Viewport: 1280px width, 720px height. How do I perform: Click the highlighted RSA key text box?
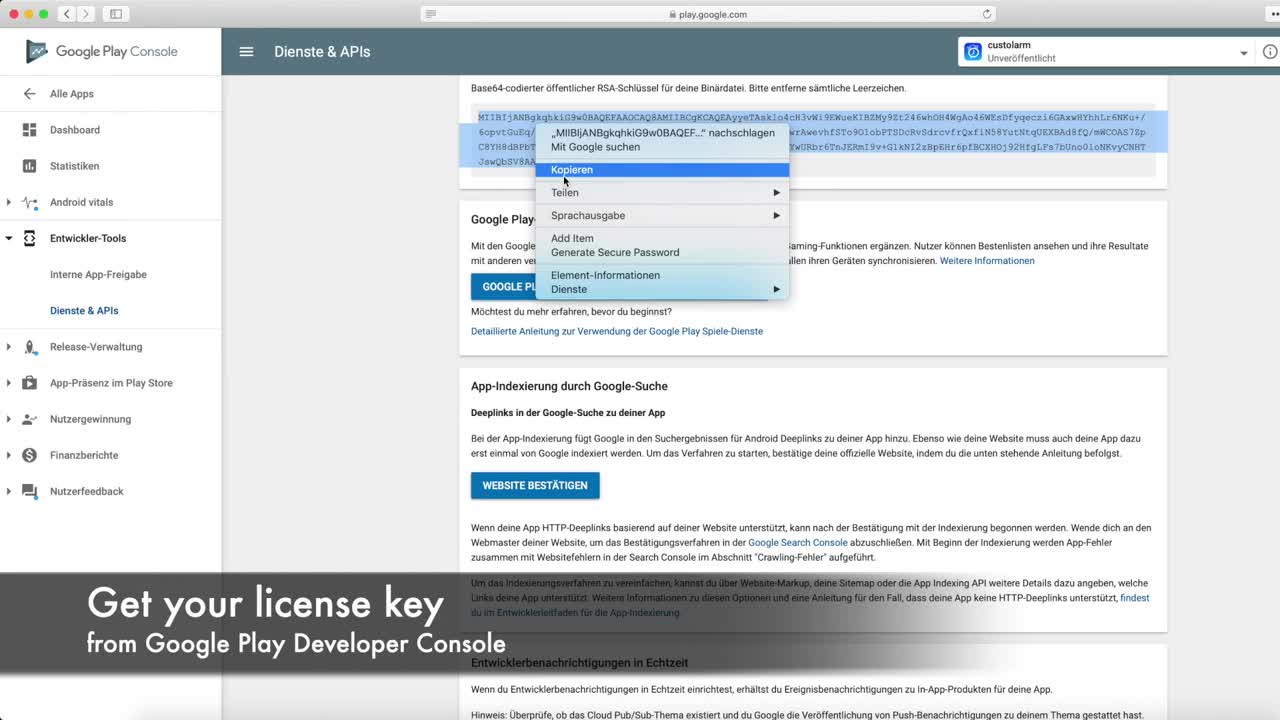coord(813,140)
